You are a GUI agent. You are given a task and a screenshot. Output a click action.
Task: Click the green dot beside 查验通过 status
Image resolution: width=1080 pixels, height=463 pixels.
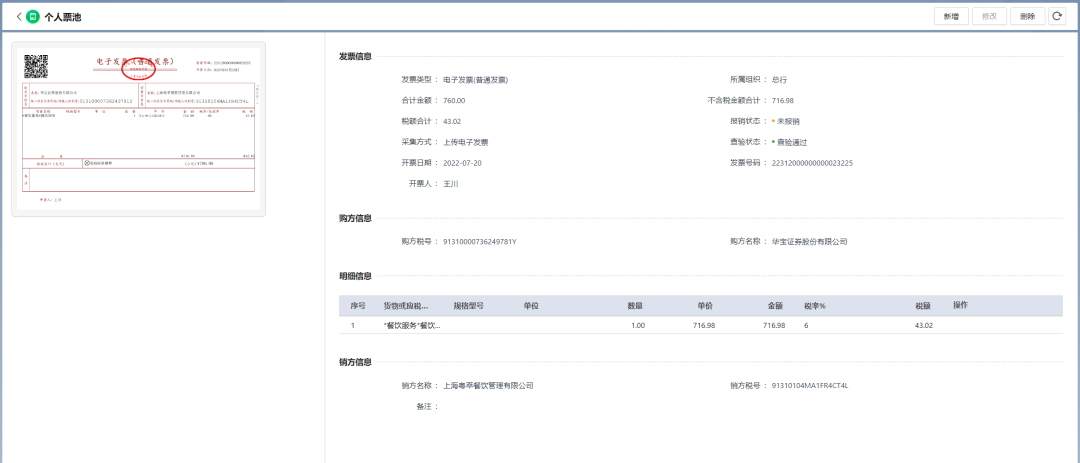(773, 142)
